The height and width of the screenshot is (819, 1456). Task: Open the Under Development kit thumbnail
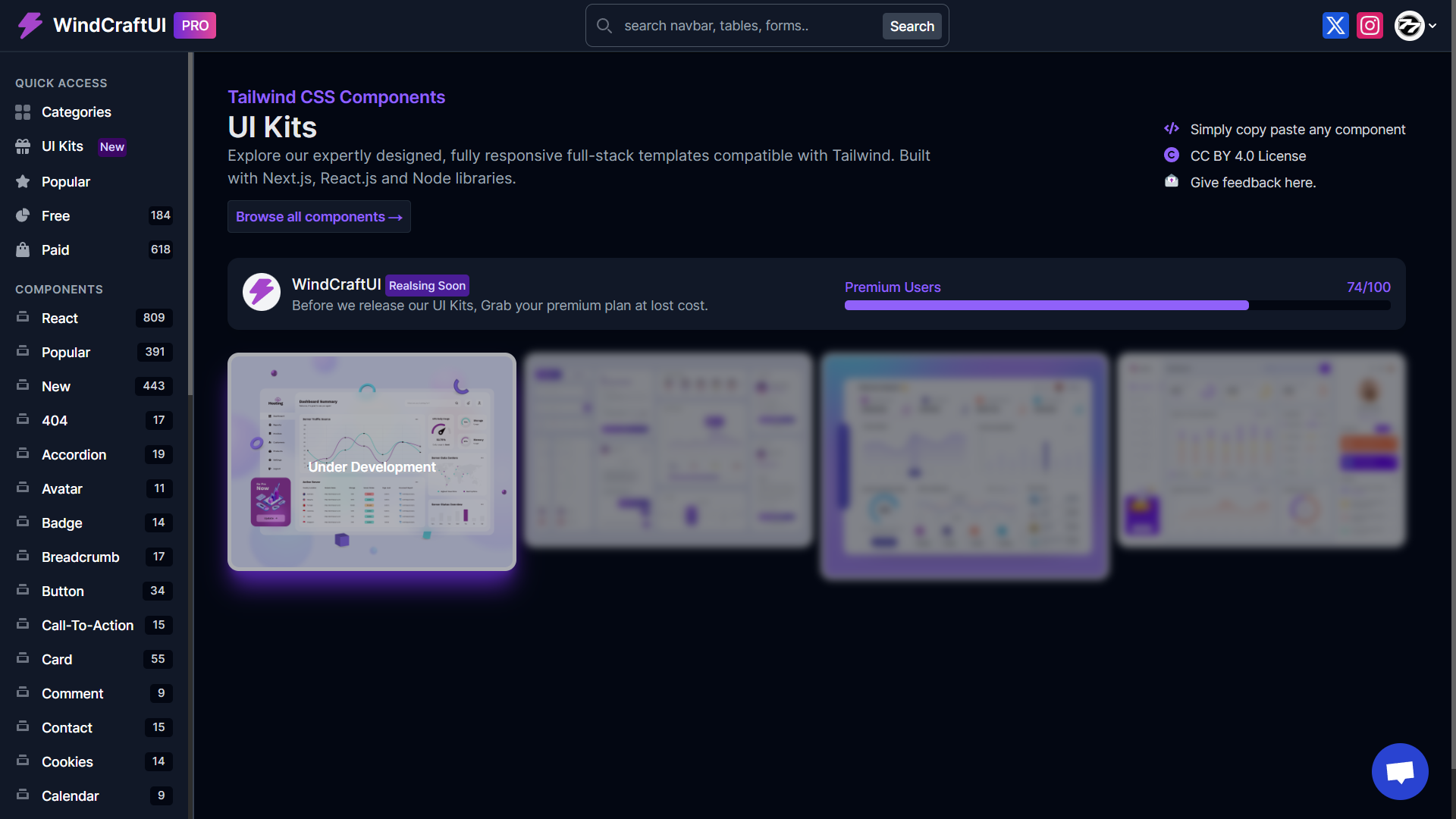tap(372, 461)
